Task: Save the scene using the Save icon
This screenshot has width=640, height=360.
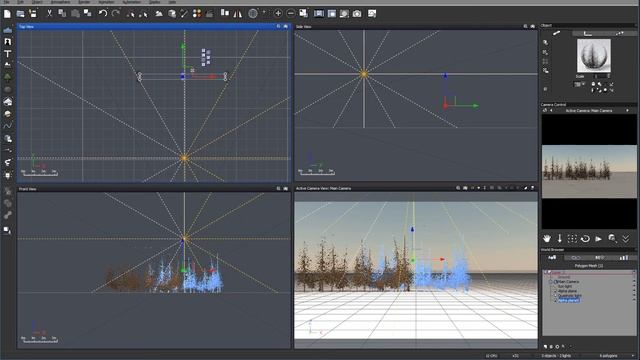Action: click(33, 14)
